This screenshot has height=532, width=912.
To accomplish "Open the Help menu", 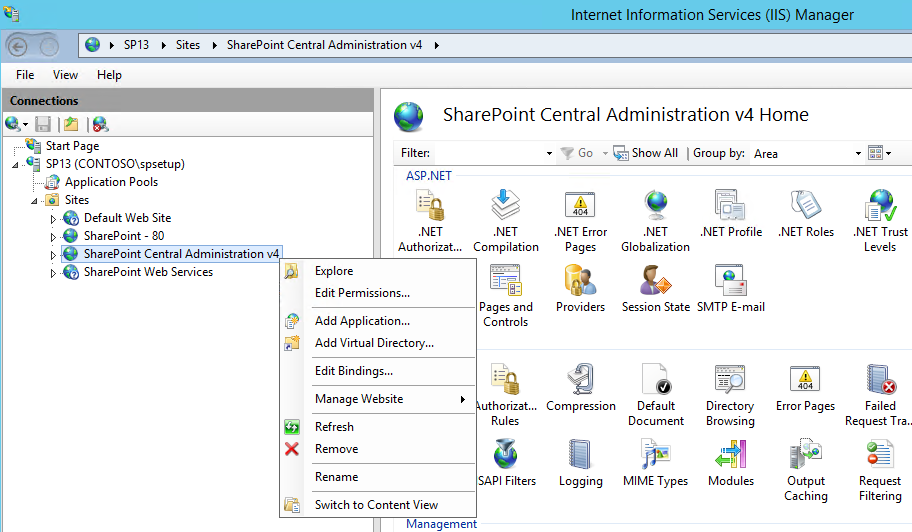I will [109, 75].
